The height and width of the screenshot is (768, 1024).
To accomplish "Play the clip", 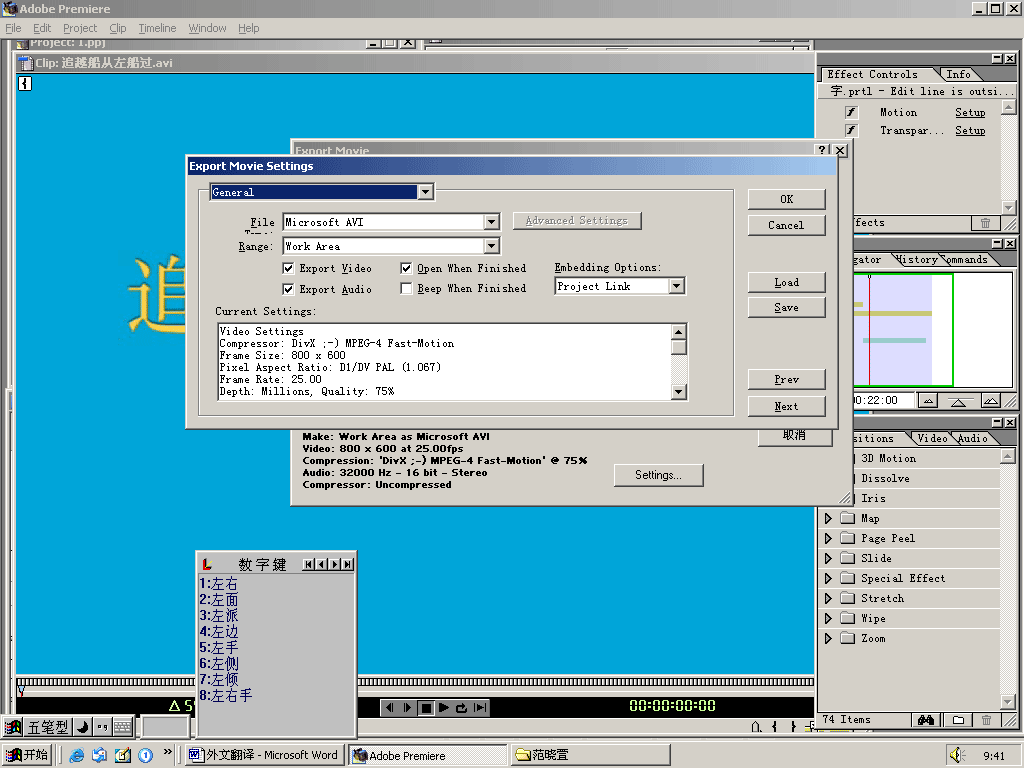I will 444,707.
